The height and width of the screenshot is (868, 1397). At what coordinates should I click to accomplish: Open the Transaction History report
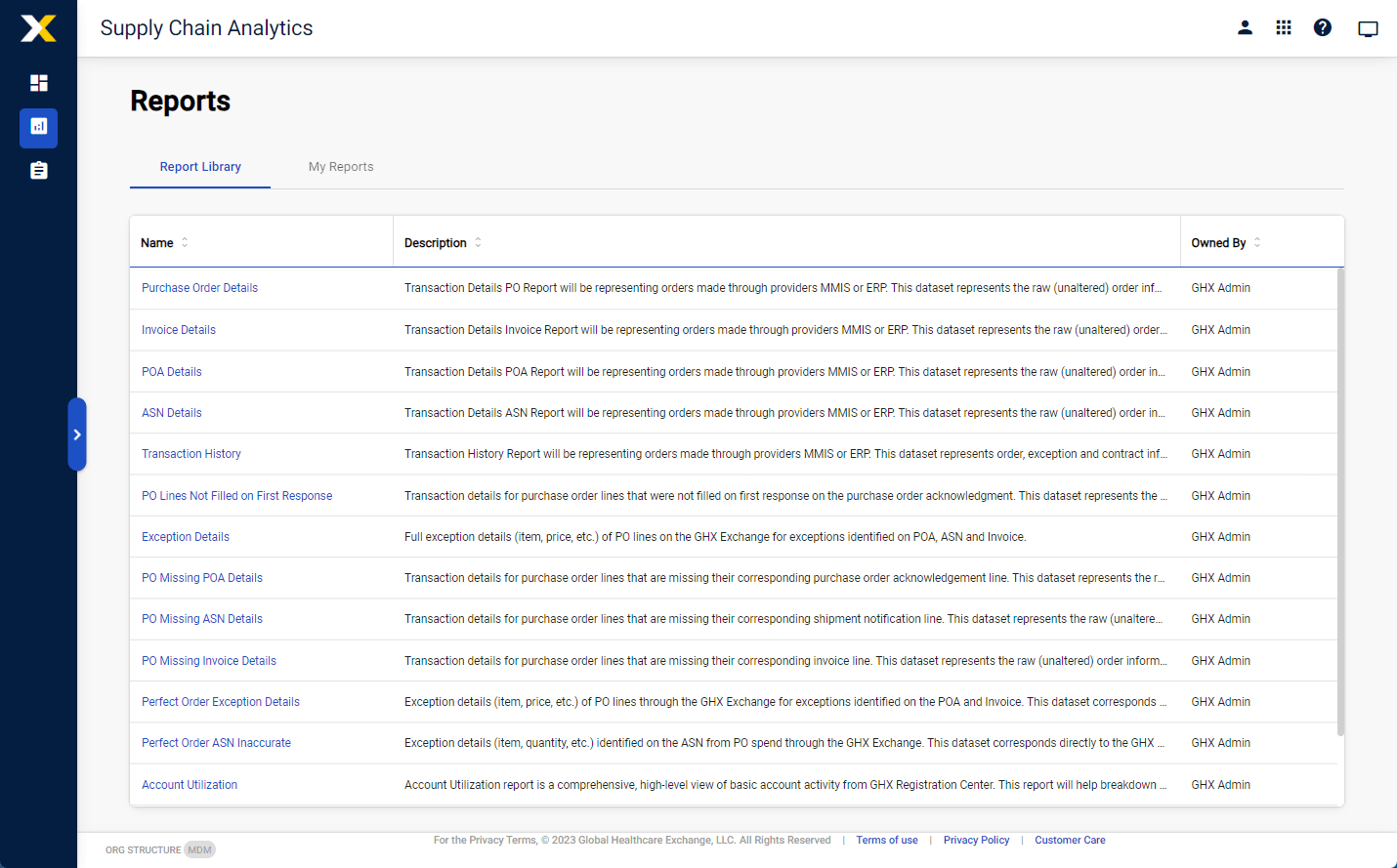[x=191, y=454]
